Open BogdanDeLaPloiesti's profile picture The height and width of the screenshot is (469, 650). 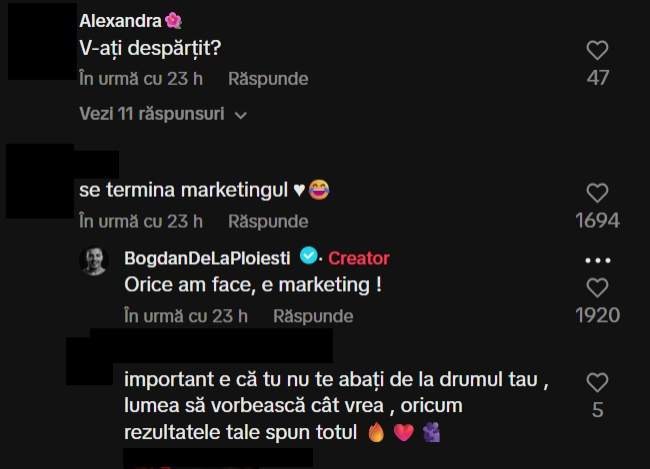[95, 261]
